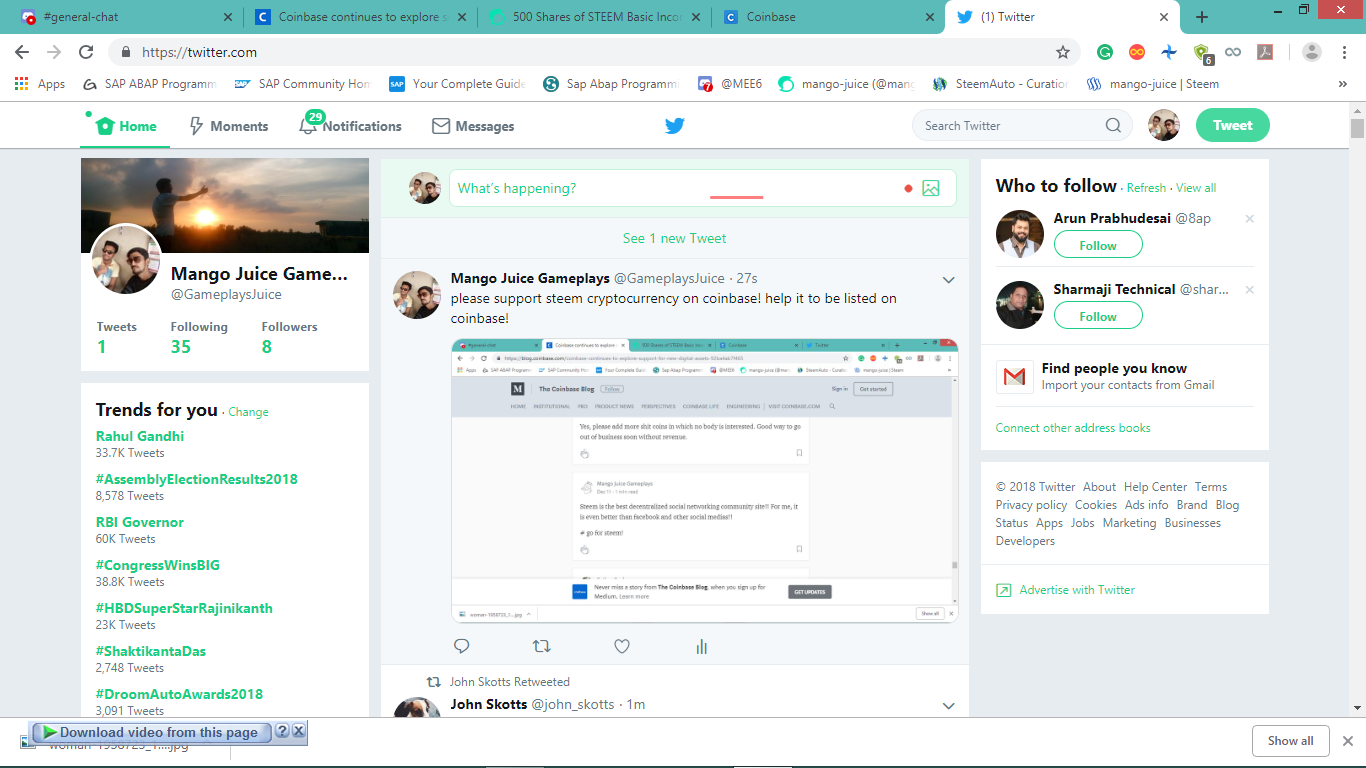The width and height of the screenshot is (1366, 768).
Task: Open profile avatar menu in navbar
Action: point(1164,126)
